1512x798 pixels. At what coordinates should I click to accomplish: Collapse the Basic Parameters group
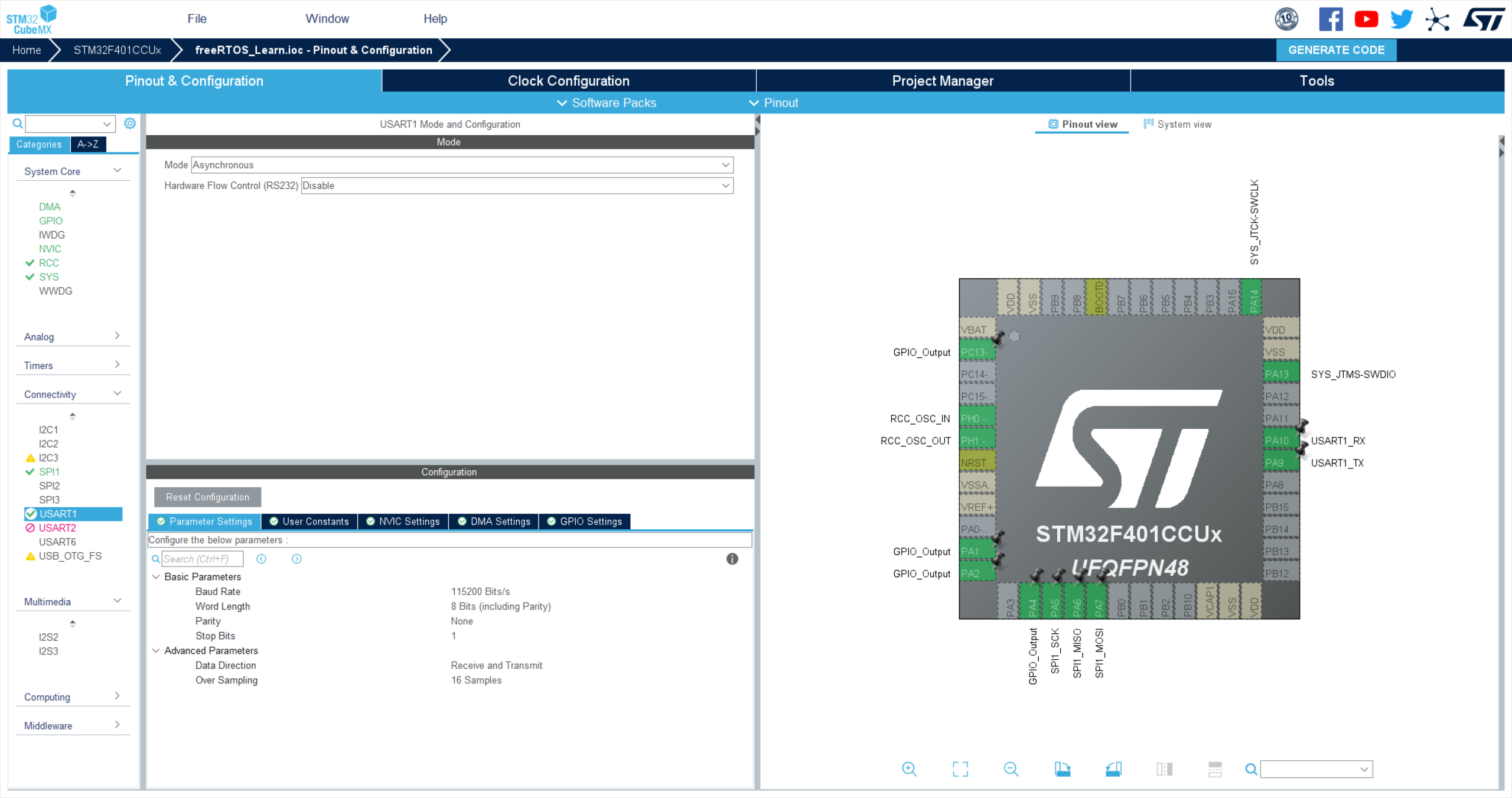pyautogui.click(x=156, y=576)
